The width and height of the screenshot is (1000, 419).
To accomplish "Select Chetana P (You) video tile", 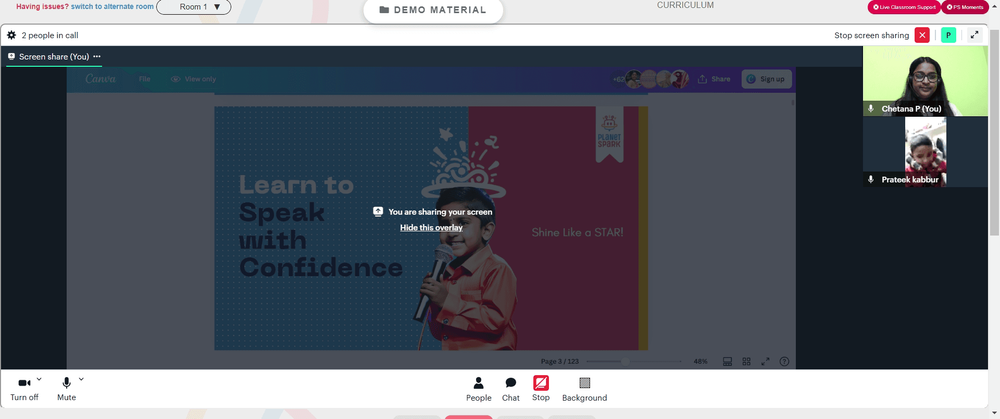I will (x=925, y=81).
